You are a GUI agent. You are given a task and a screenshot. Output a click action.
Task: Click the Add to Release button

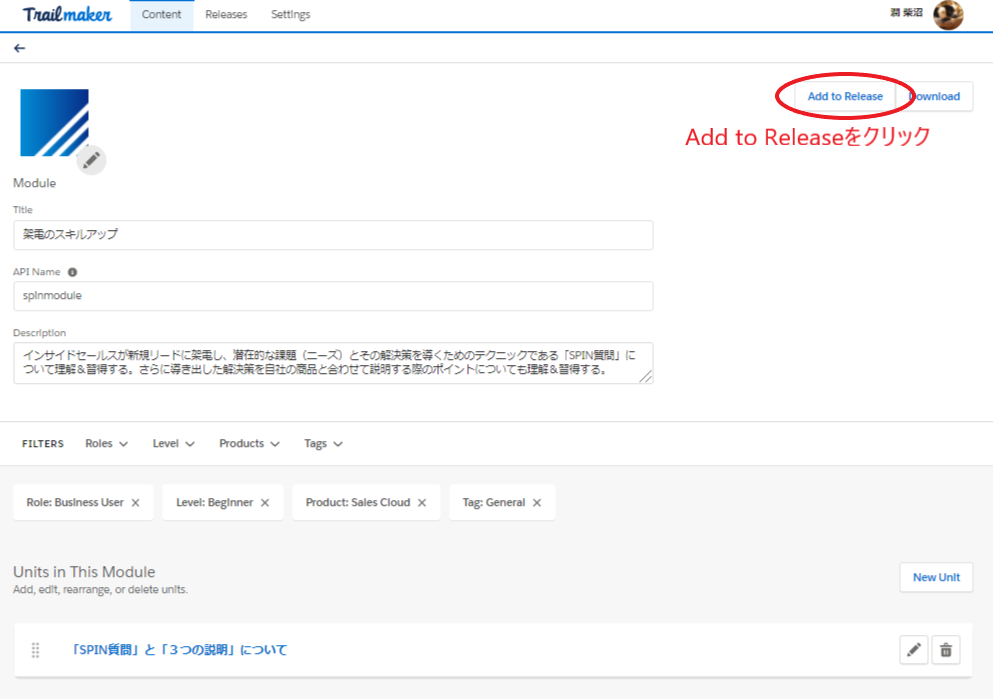click(x=845, y=96)
